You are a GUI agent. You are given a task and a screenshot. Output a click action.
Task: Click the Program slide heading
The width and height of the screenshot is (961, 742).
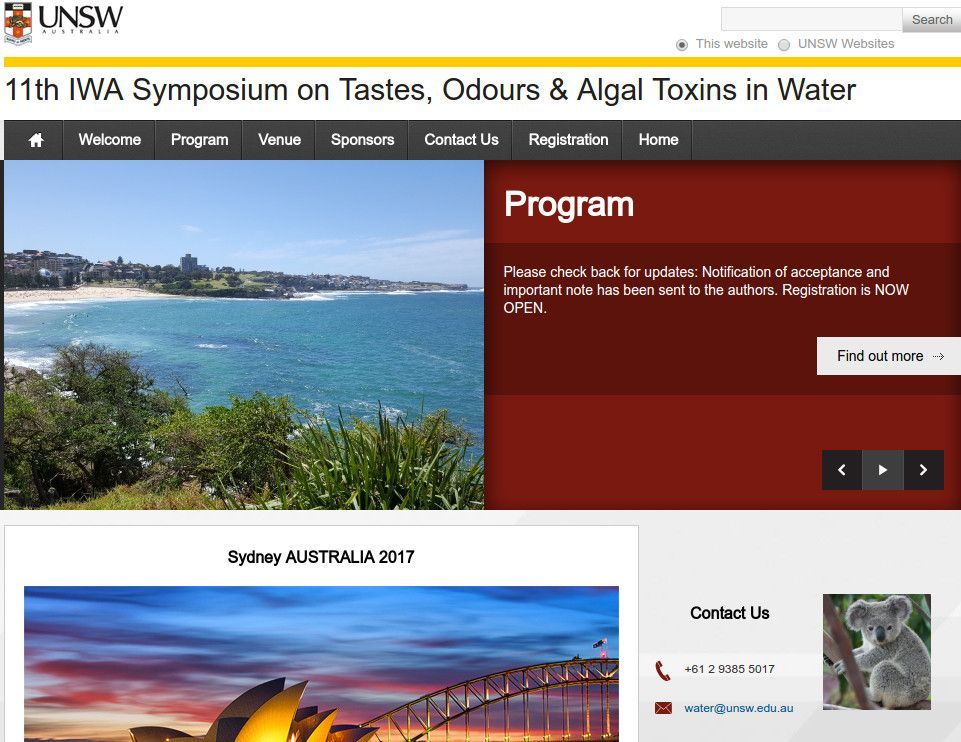569,204
